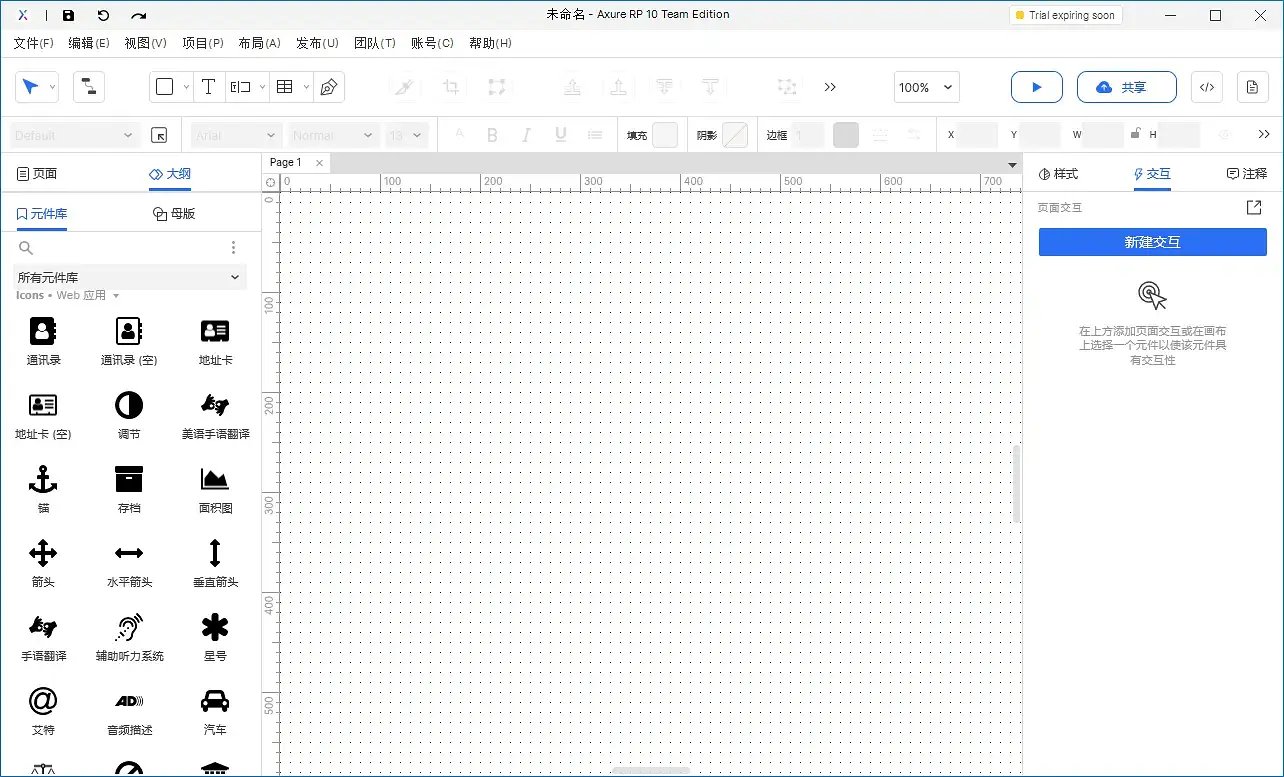Click the selection arrow tool
1284x777 pixels.
(x=30, y=87)
